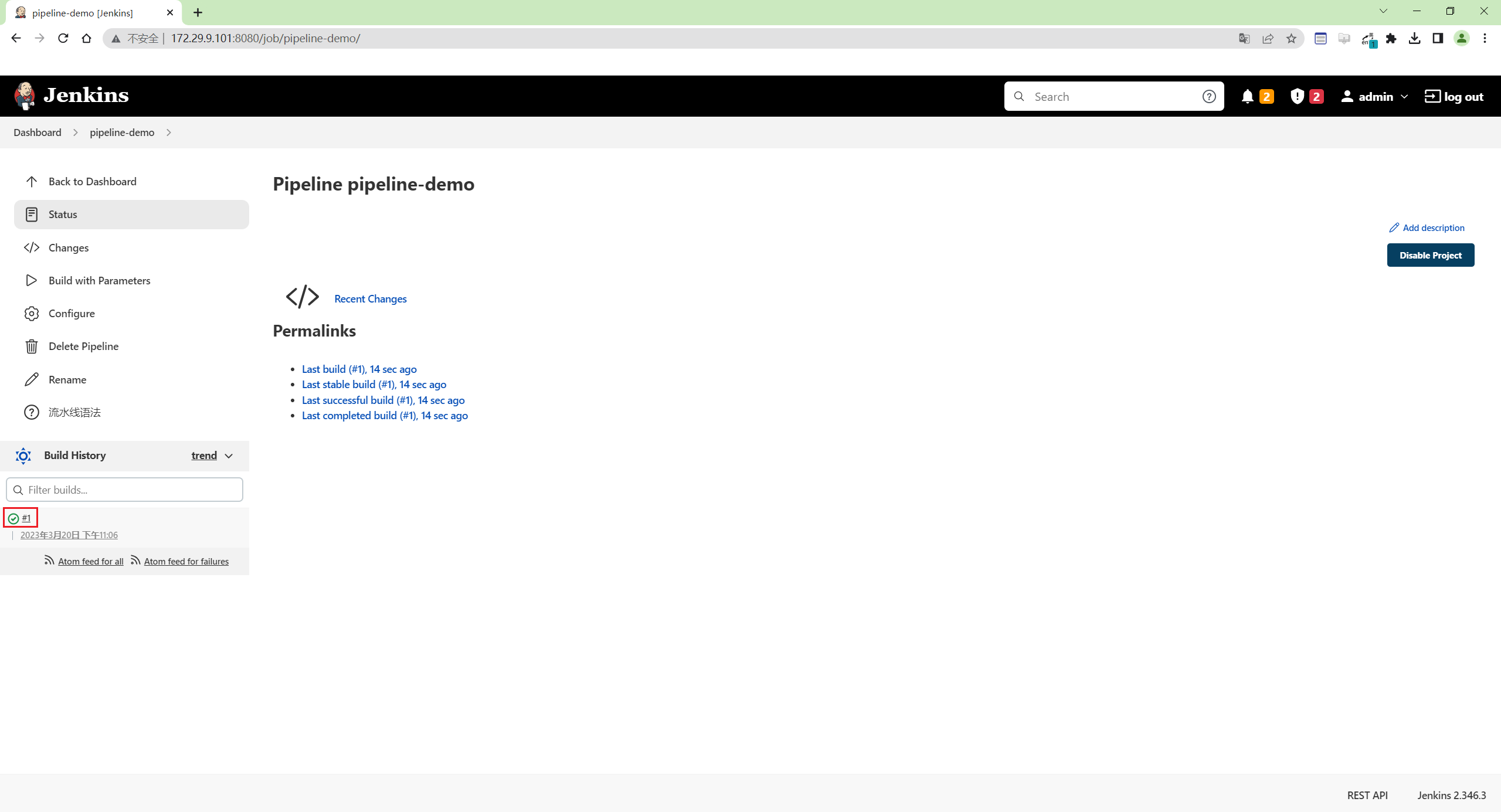
Task: Open tab search chevron in title bar
Action: click(1383, 11)
